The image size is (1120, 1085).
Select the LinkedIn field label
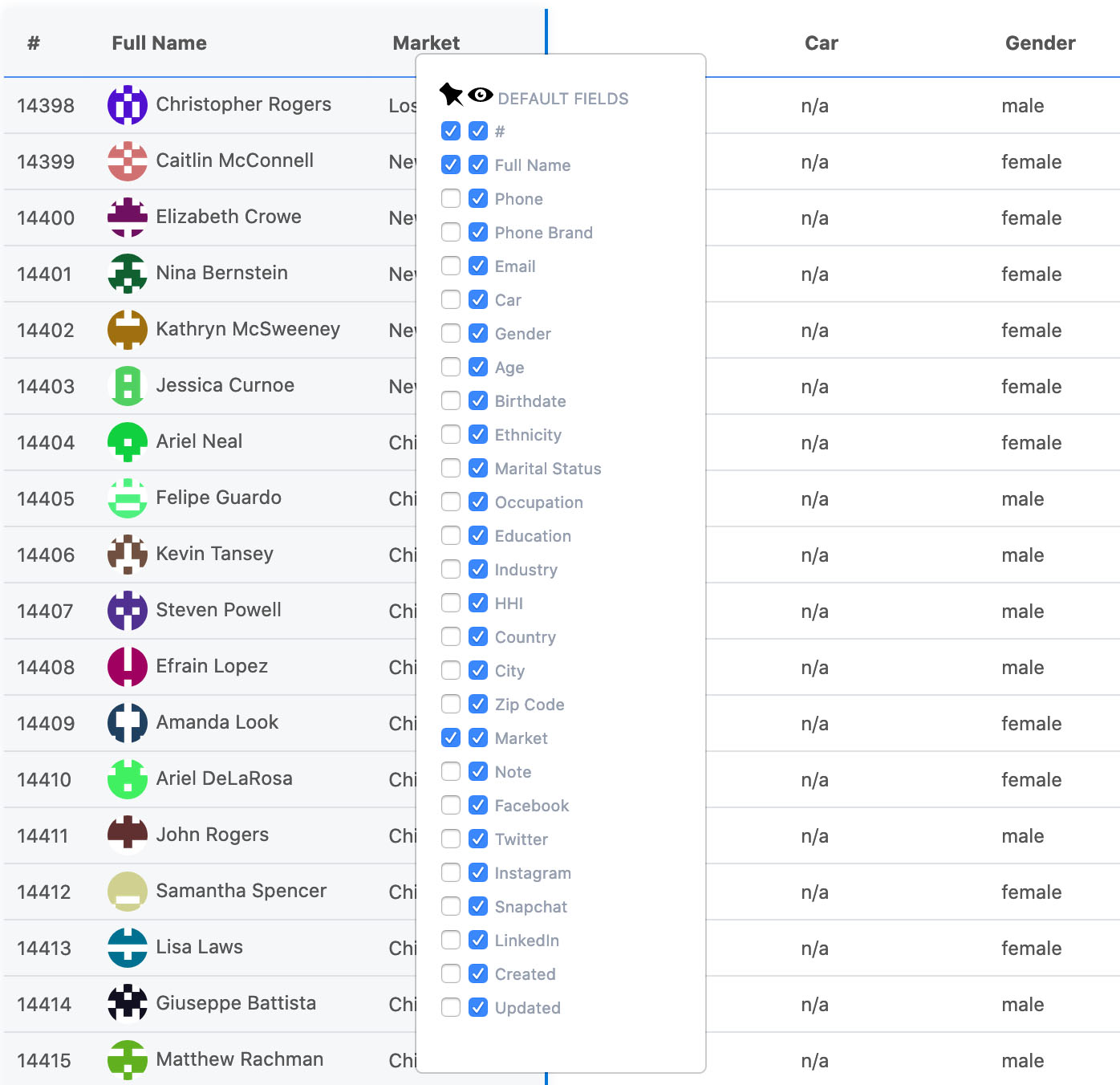[526, 941]
